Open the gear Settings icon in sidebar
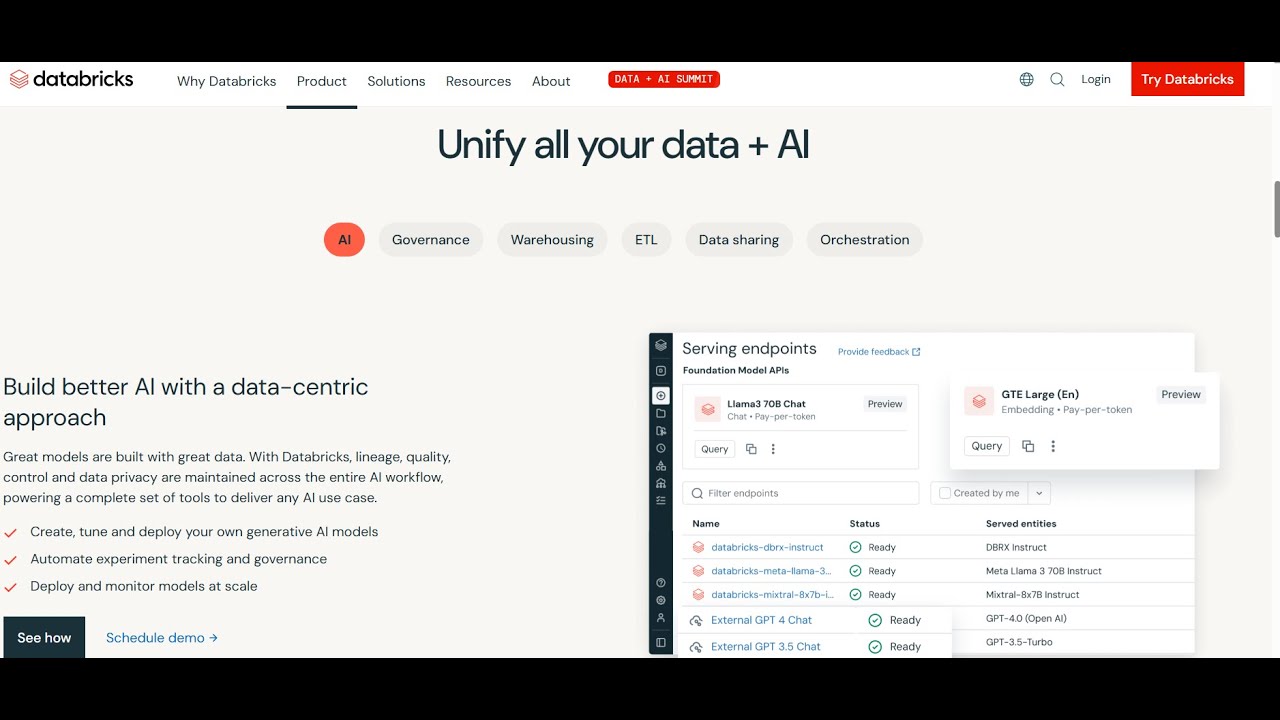The image size is (1280, 720). [661, 600]
